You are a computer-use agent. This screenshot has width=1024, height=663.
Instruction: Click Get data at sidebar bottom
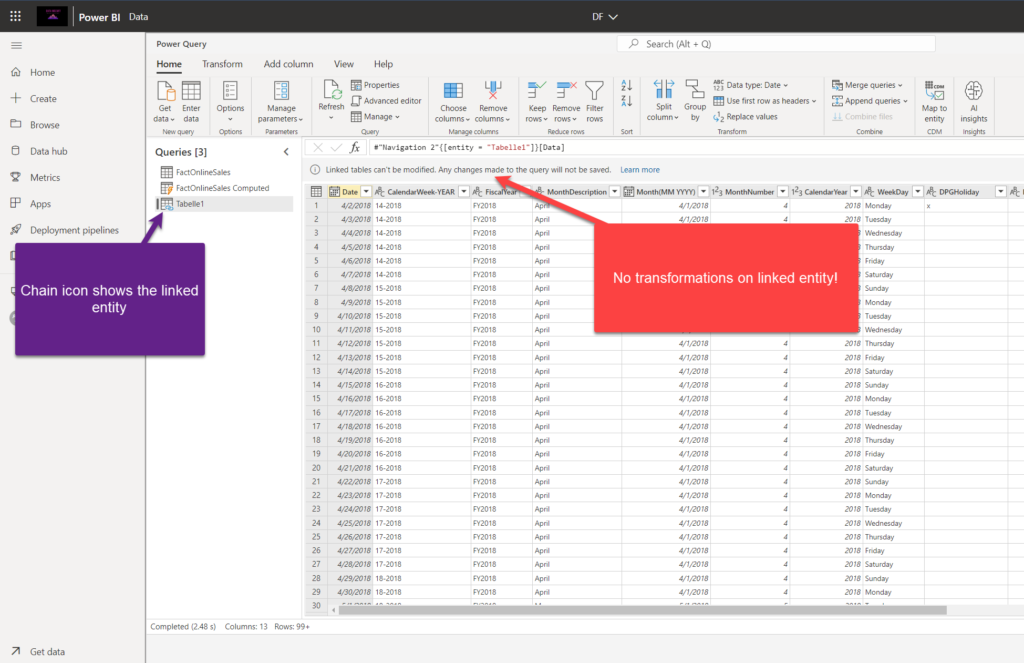point(47,651)
